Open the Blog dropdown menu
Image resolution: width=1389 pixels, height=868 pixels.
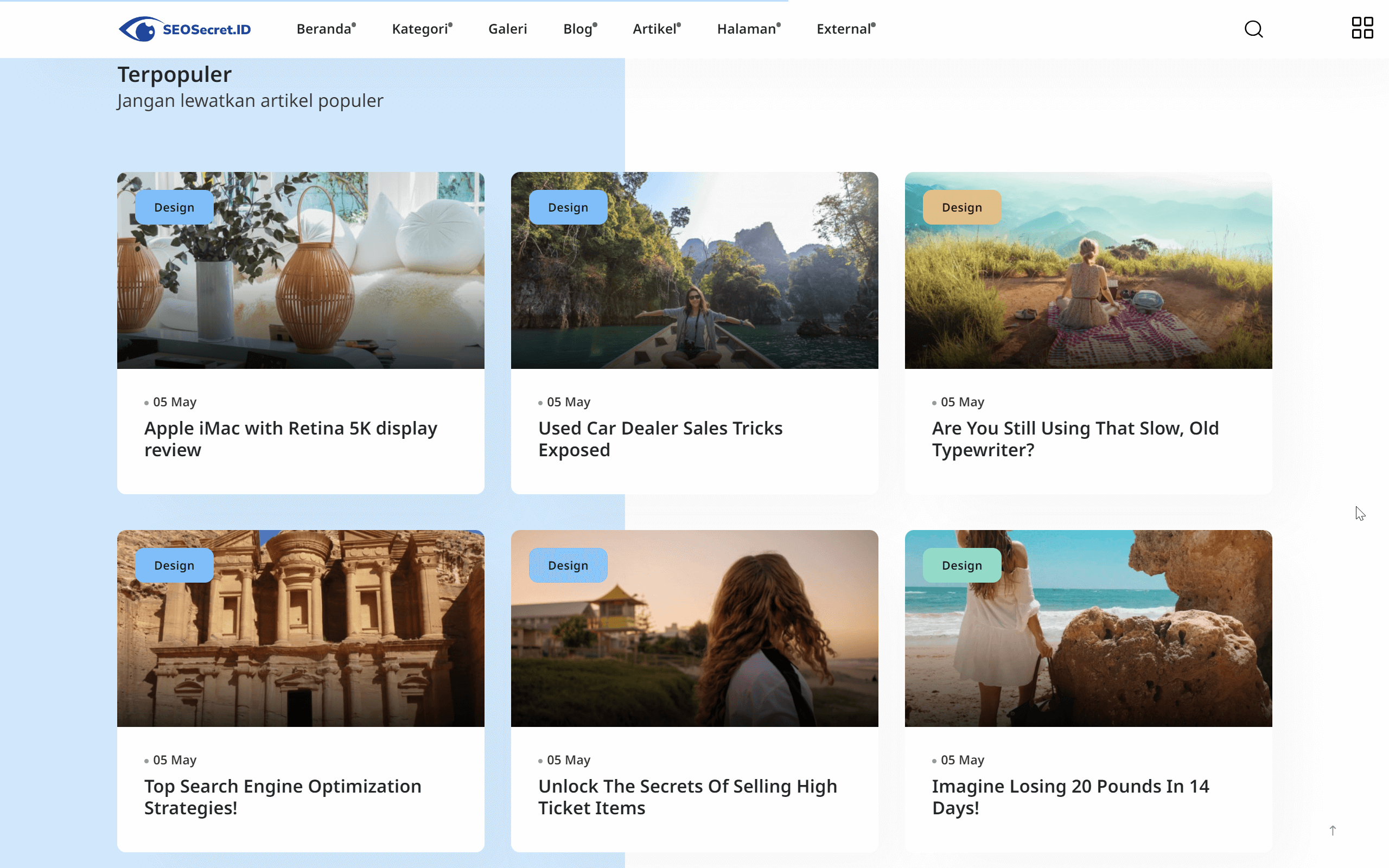click(578, 29)
